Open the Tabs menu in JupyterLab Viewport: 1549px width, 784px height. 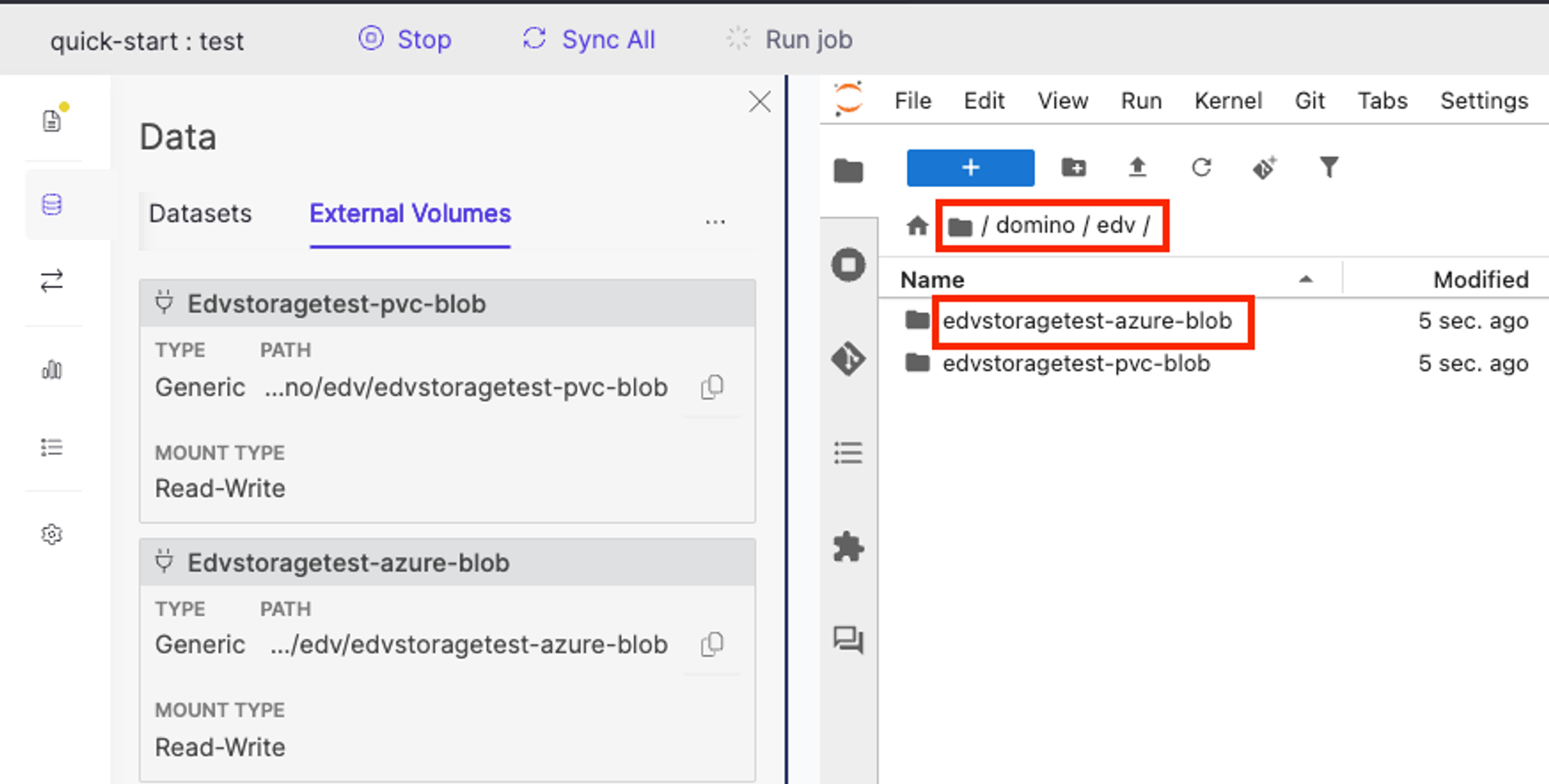(1382, 101)
